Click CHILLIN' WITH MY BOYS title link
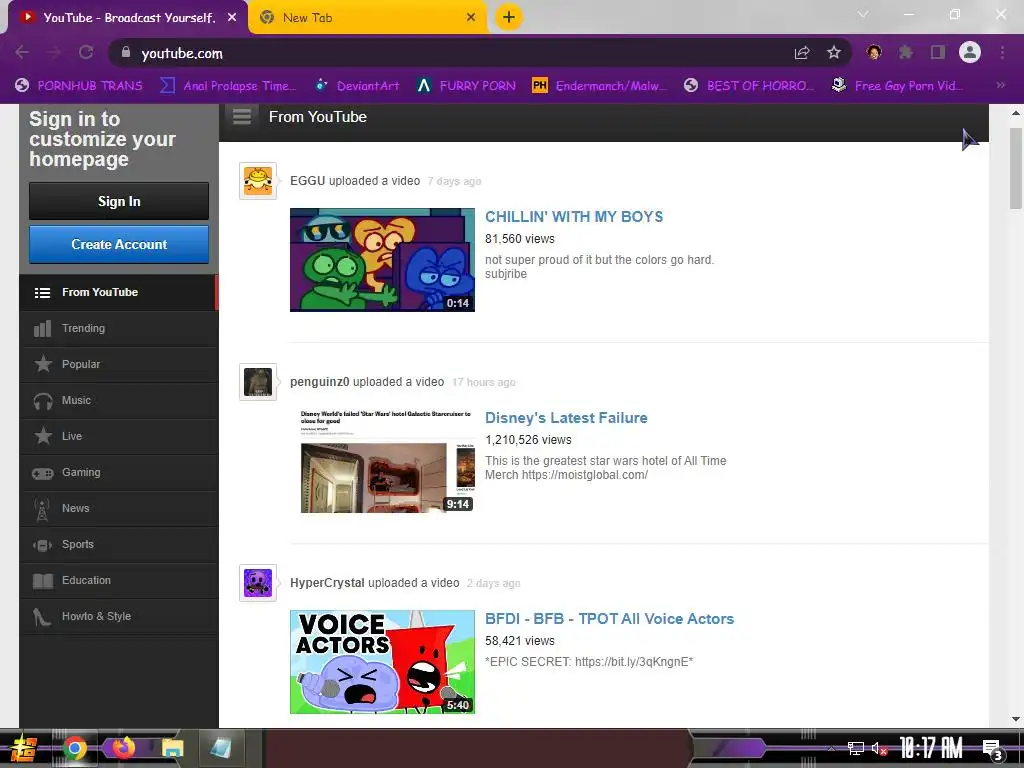Image resolution: width=1024 pixels, height=768 pixels. tap(573, 217)
